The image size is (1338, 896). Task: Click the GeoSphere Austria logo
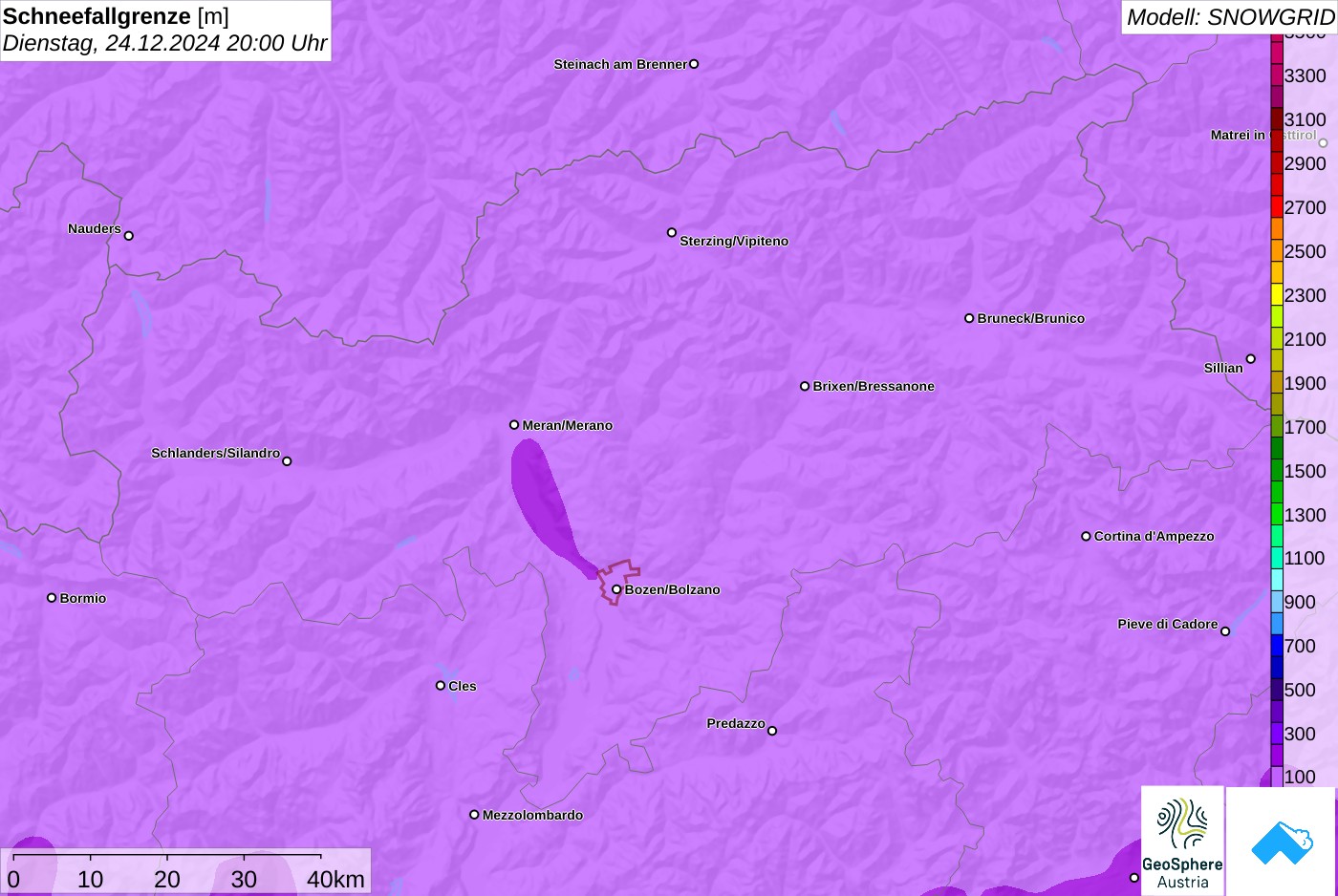[1182, 841]
